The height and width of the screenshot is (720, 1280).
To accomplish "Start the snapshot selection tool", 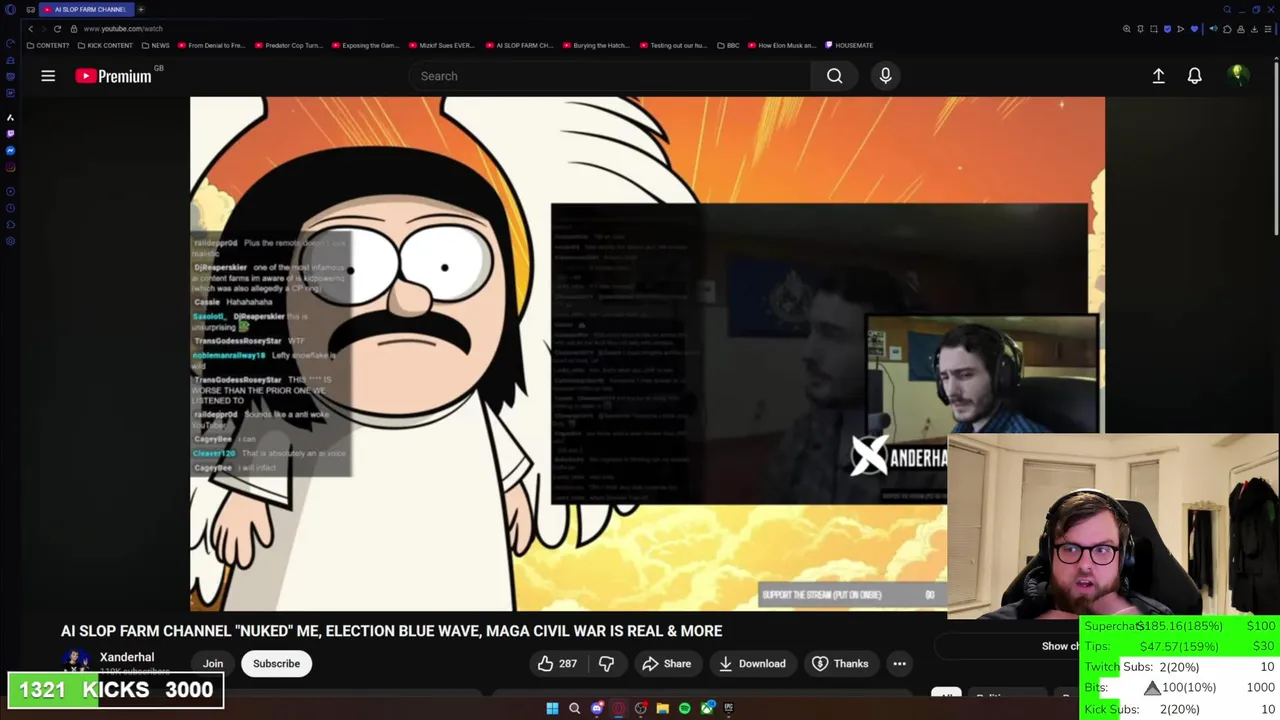I will pos(1153,29).
